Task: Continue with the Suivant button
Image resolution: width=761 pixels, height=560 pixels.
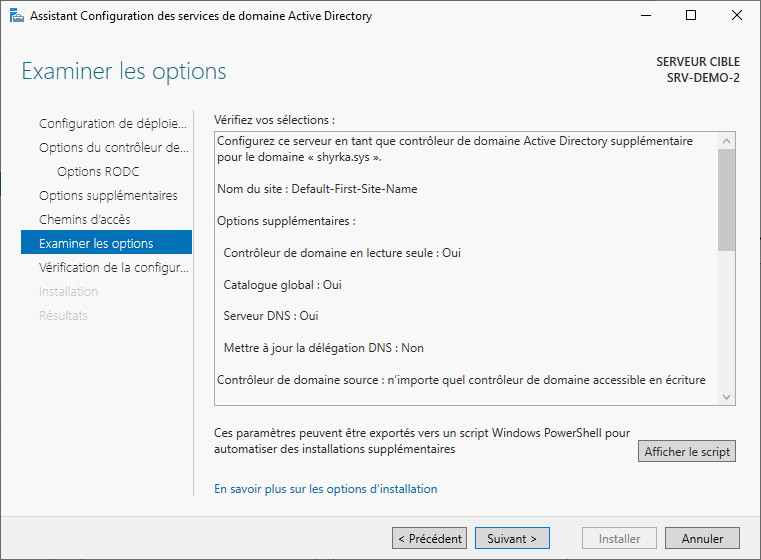Action: click(512, 539)
